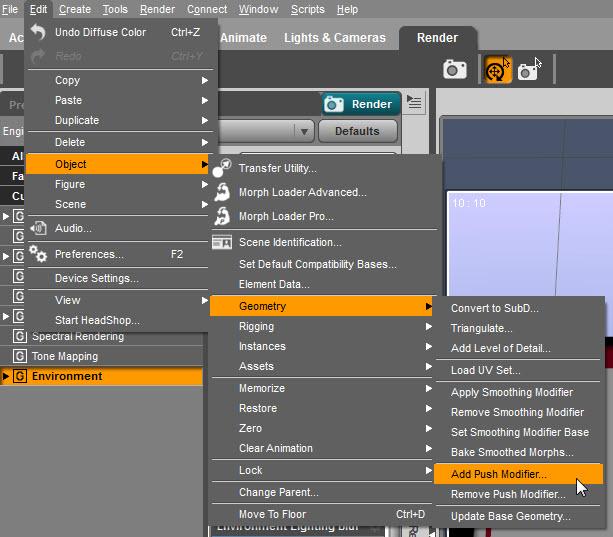
Task: Choose Bake Smoothed Morphs
Action: point(518,452)
